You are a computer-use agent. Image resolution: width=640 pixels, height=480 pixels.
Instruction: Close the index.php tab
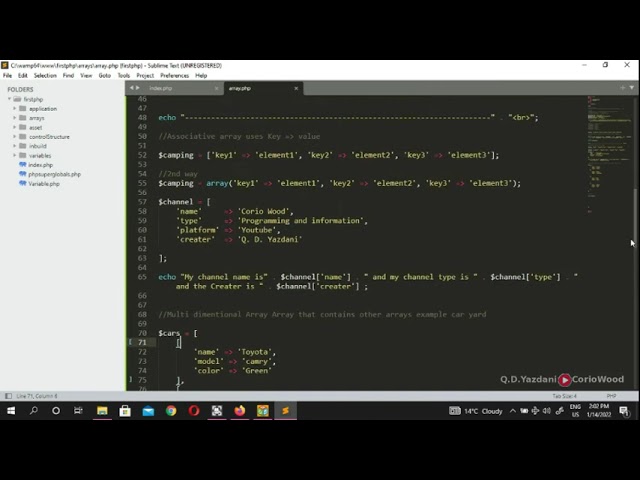pos(216,88)
